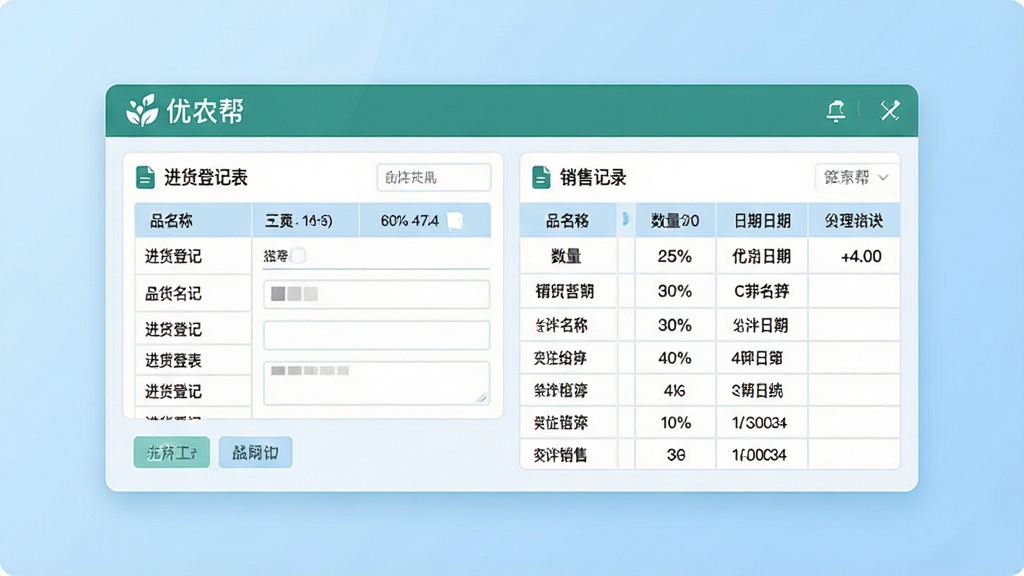
Task: Click the green button below the 进货登记表 panel
Action: click(x=172, y=452)
